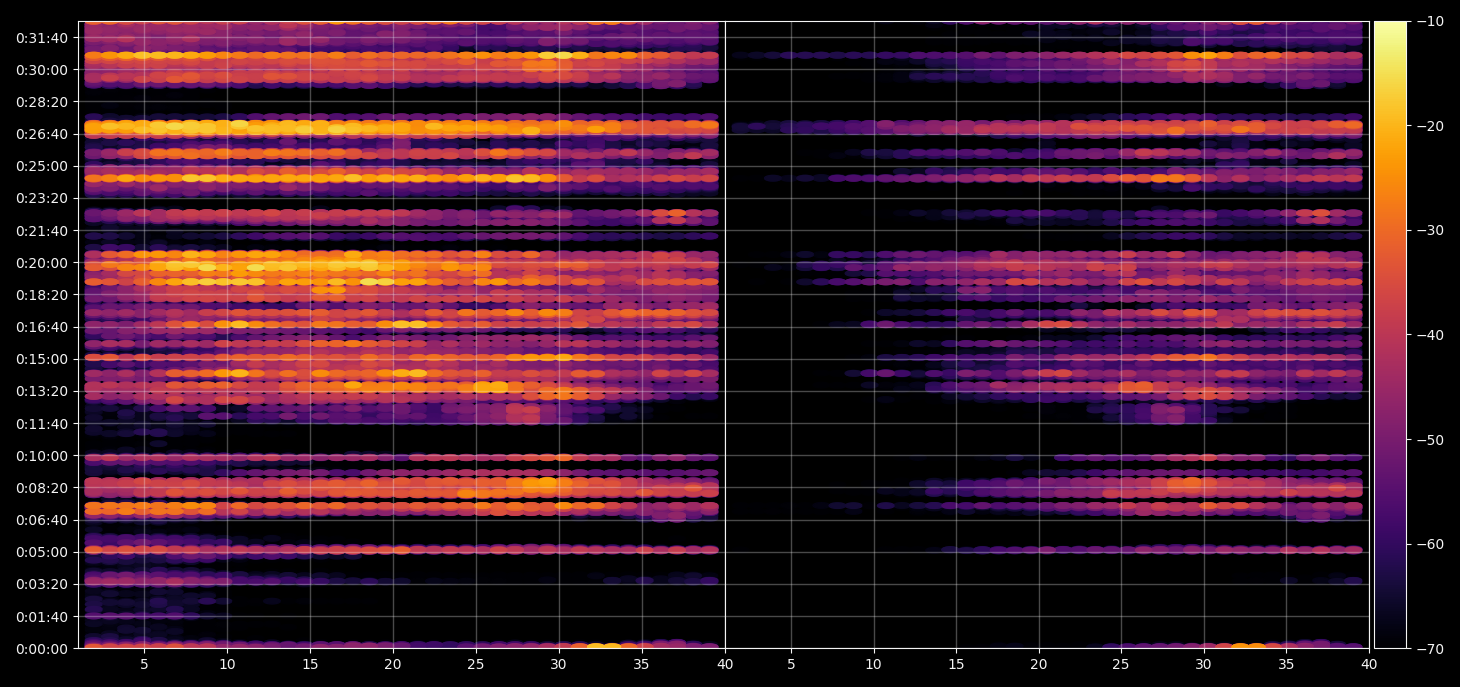Image resolution: width=1460 pixels, height=687 pixels.
Task: Click the 0:15:00 y-axis time label
Action: [42, 359]
